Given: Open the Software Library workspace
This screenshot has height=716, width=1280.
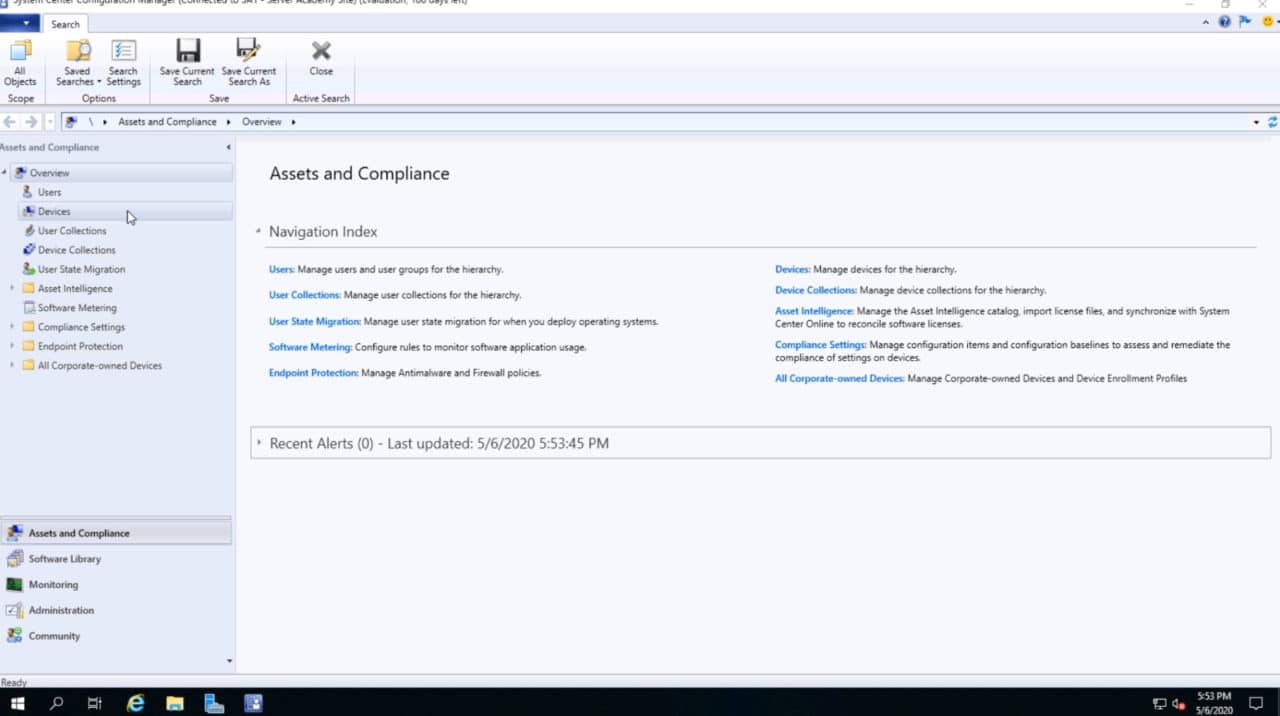Looking at the screenshot, I should (64, 559).
